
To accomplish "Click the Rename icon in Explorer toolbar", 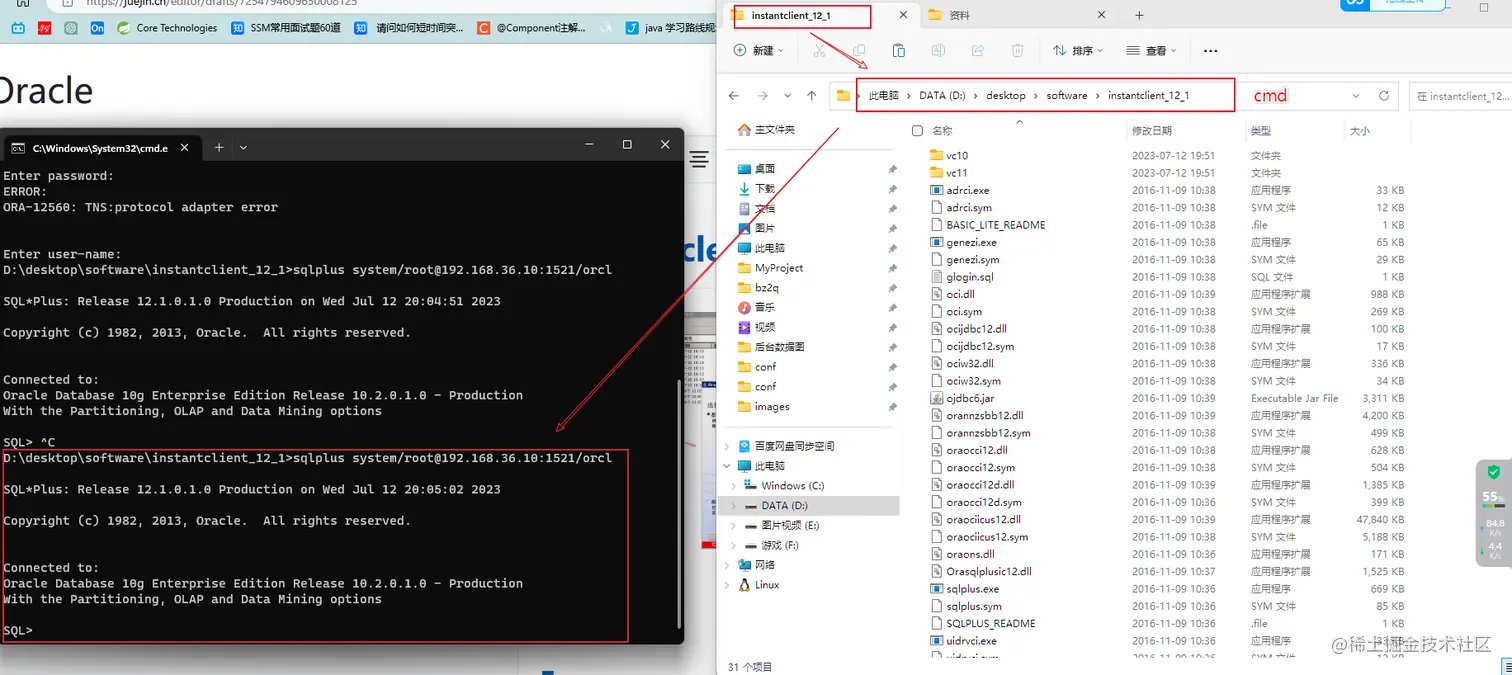I will pyautogui.click(x=938, y=51).
